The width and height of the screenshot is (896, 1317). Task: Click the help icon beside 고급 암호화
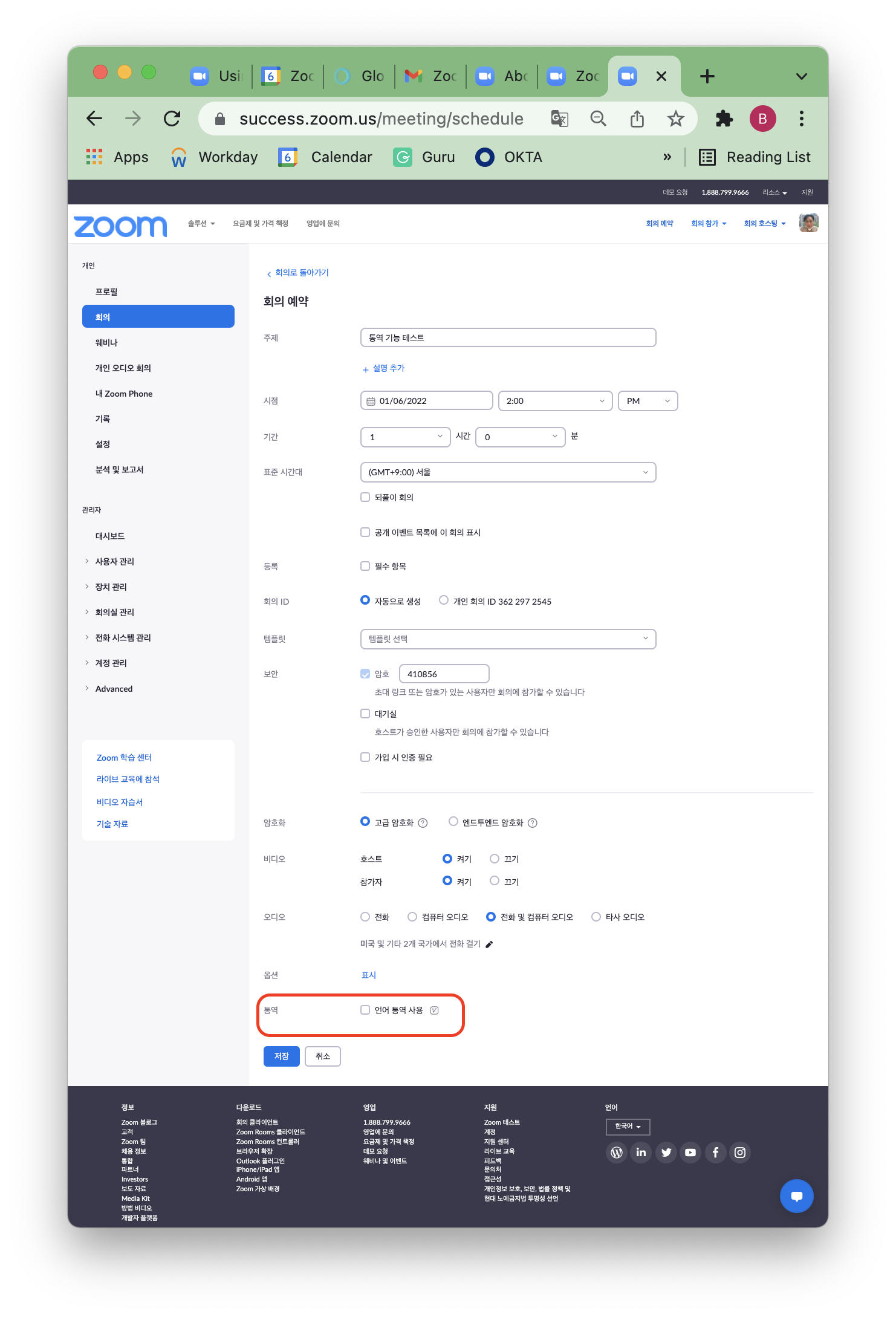point(423,823)
